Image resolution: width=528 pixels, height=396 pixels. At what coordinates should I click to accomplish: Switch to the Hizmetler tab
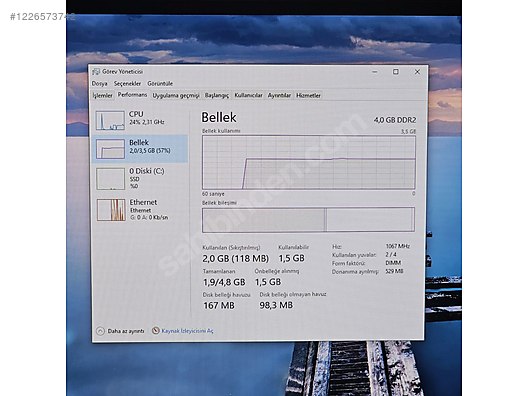[308, 96]
